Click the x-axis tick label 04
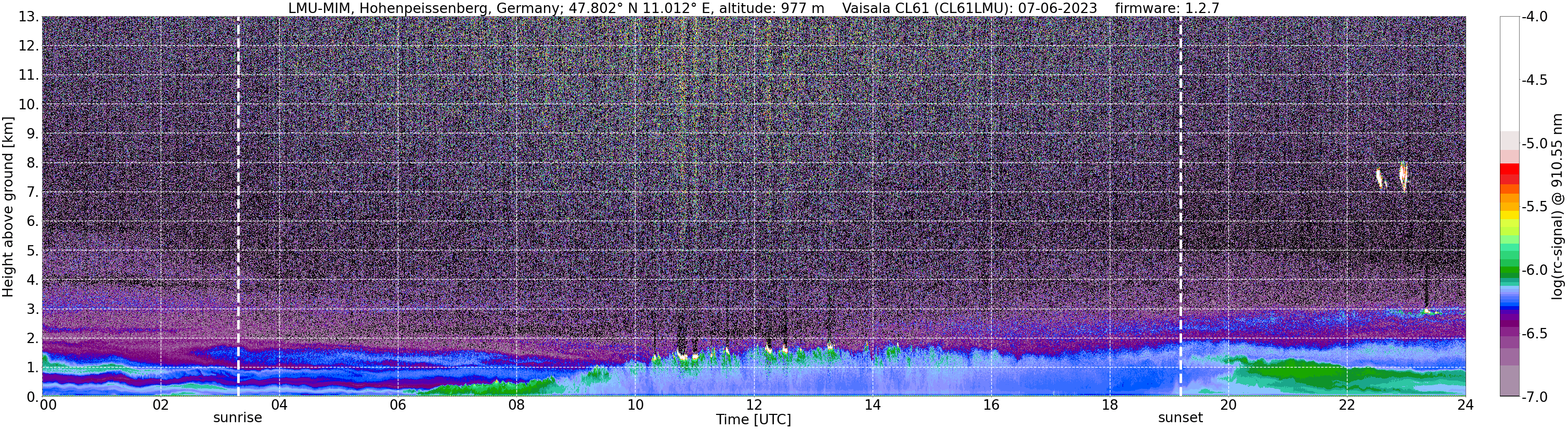 279,406
